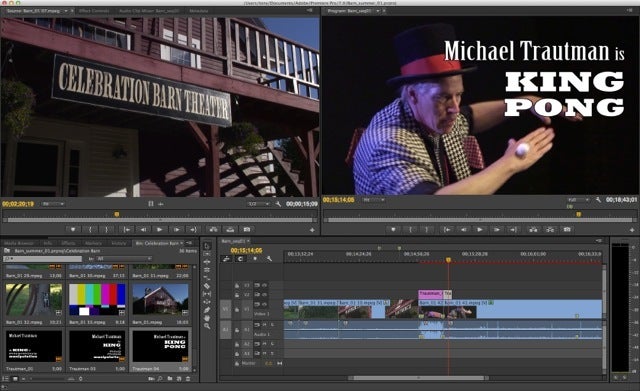Select the Selection arrow tool
This screenshot has width=640, height=391.
(207, 246)
